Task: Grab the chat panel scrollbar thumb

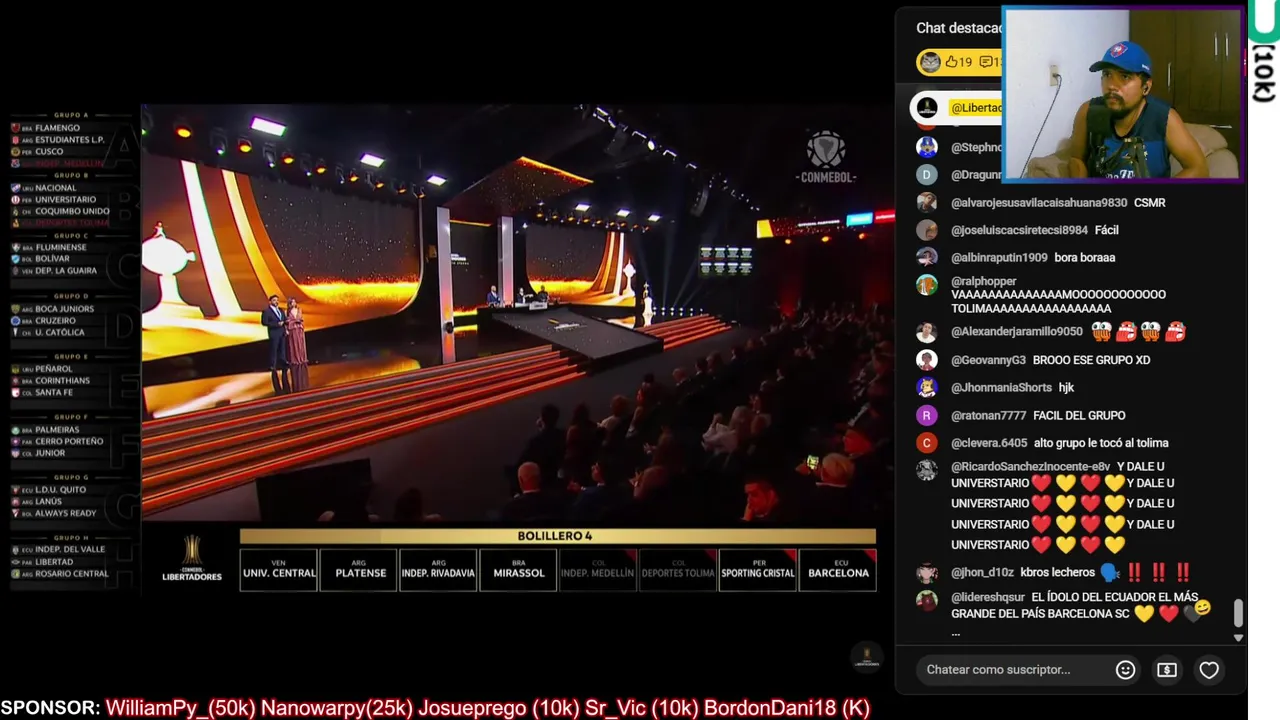Action: coord(1238,612)
